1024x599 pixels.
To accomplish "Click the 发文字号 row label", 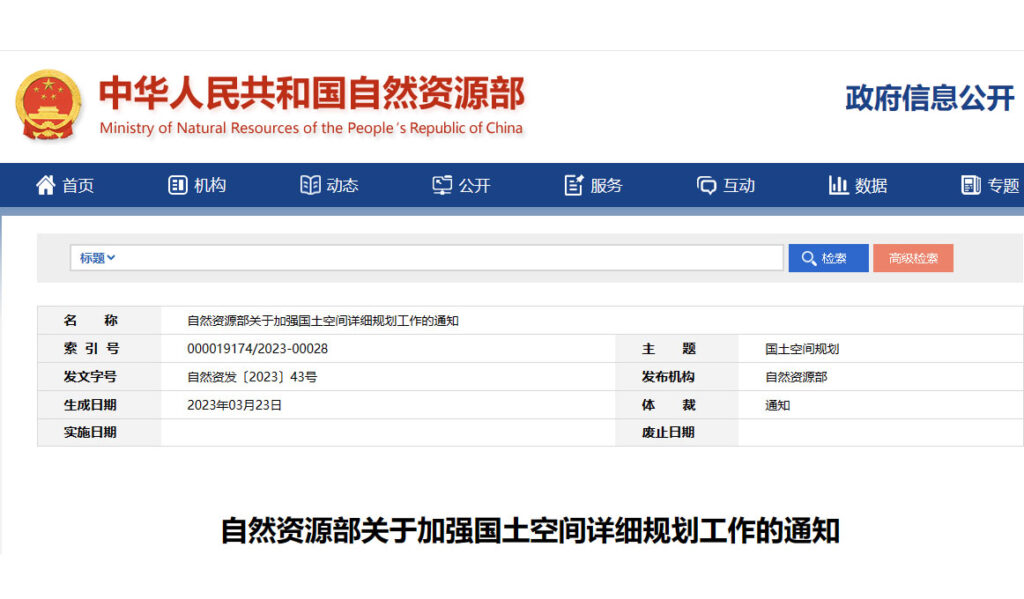I will pyautogui.click(x=90, y=377).
